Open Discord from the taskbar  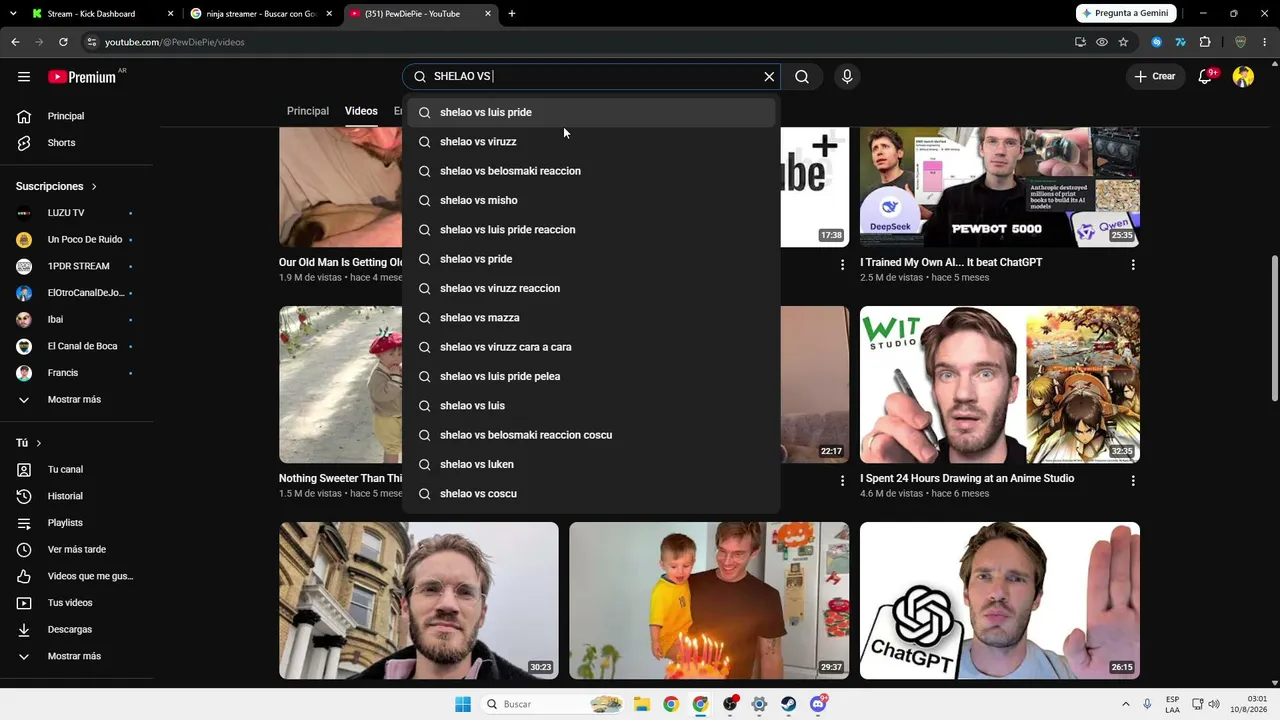pyautogui.click(x=818, y=704)
